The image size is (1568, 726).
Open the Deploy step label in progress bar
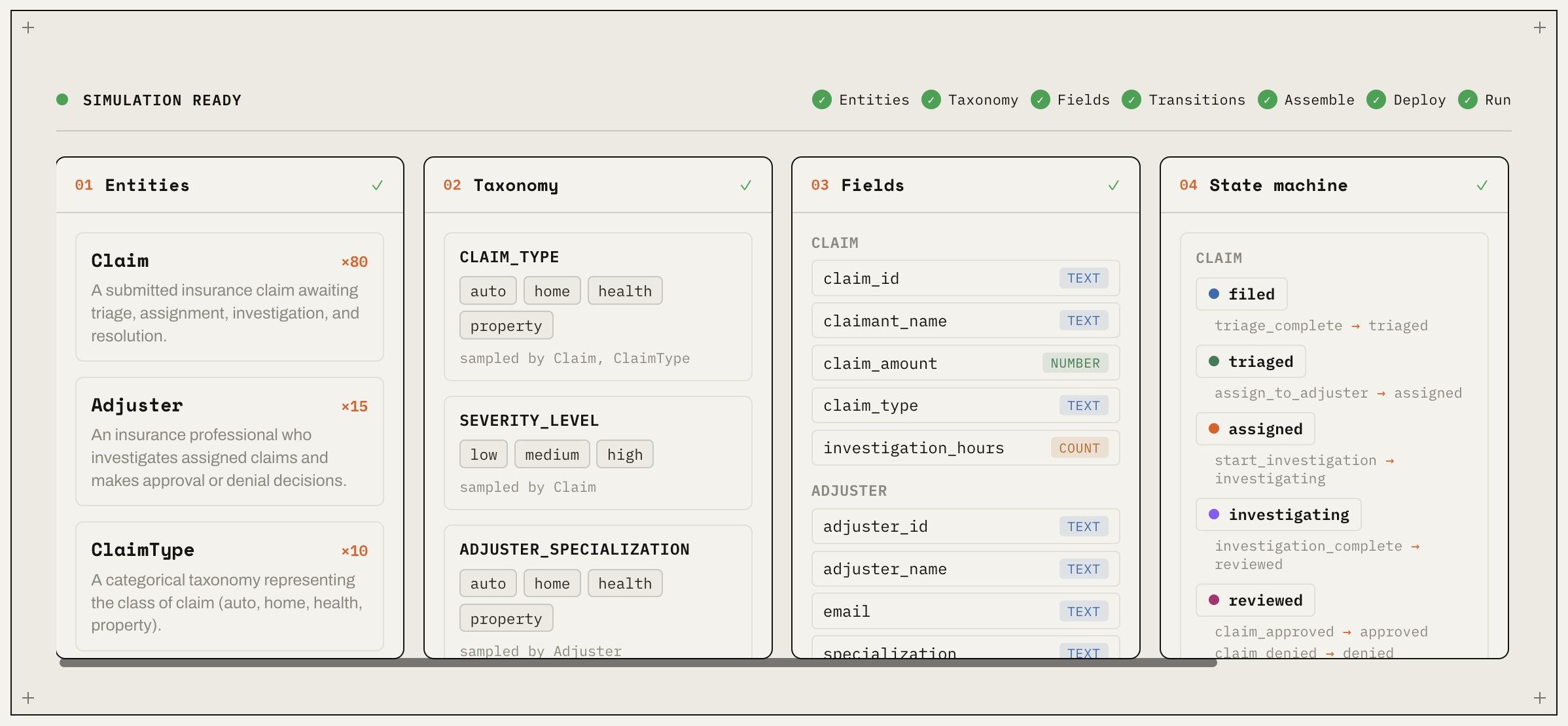(1419, 100)
